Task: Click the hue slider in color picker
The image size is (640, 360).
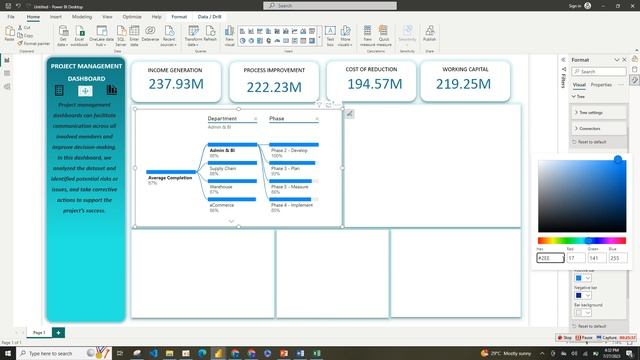Action: click(582, 241)
